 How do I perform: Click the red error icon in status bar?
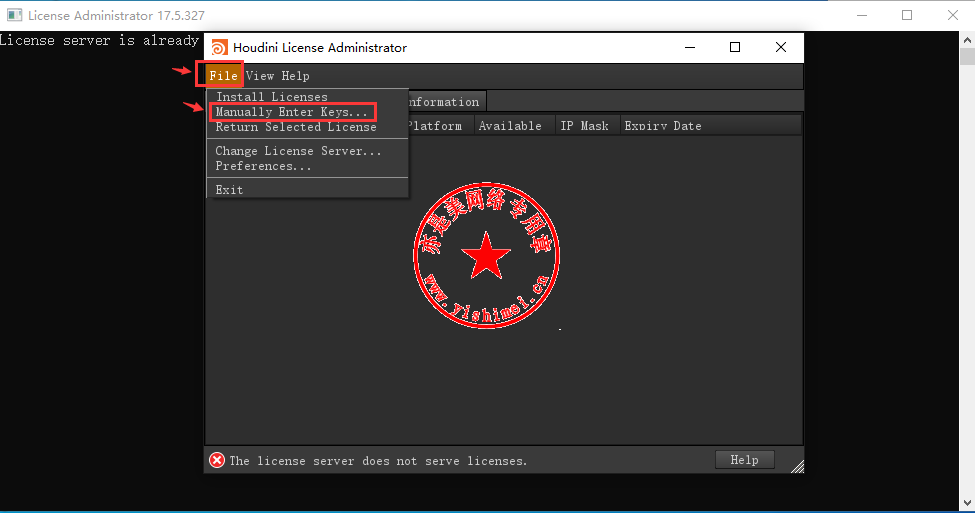[x=217, y=460]
